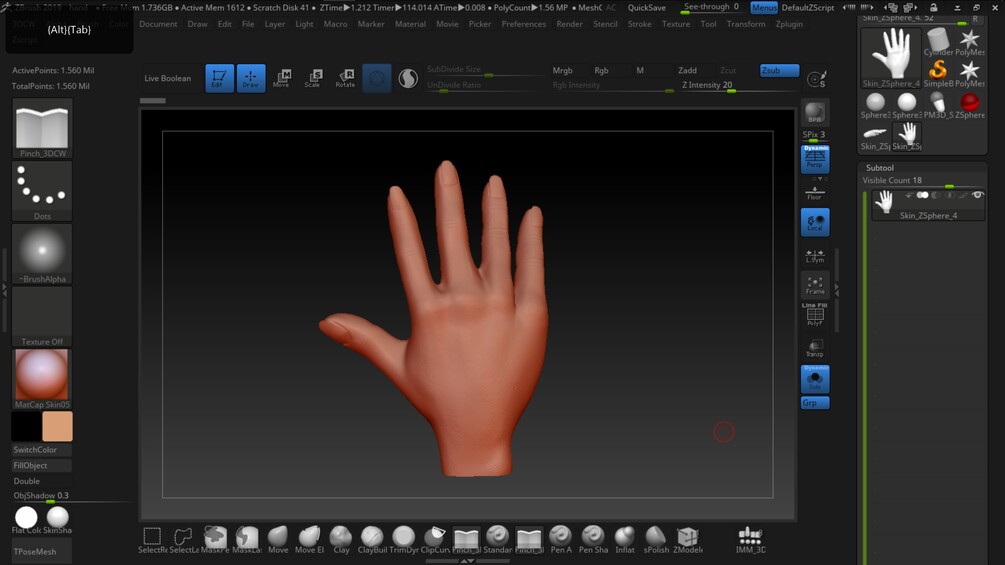This screenshot has height=565, width=1005.
Task: Select the Scale transform tool
Action: point(313,78)
